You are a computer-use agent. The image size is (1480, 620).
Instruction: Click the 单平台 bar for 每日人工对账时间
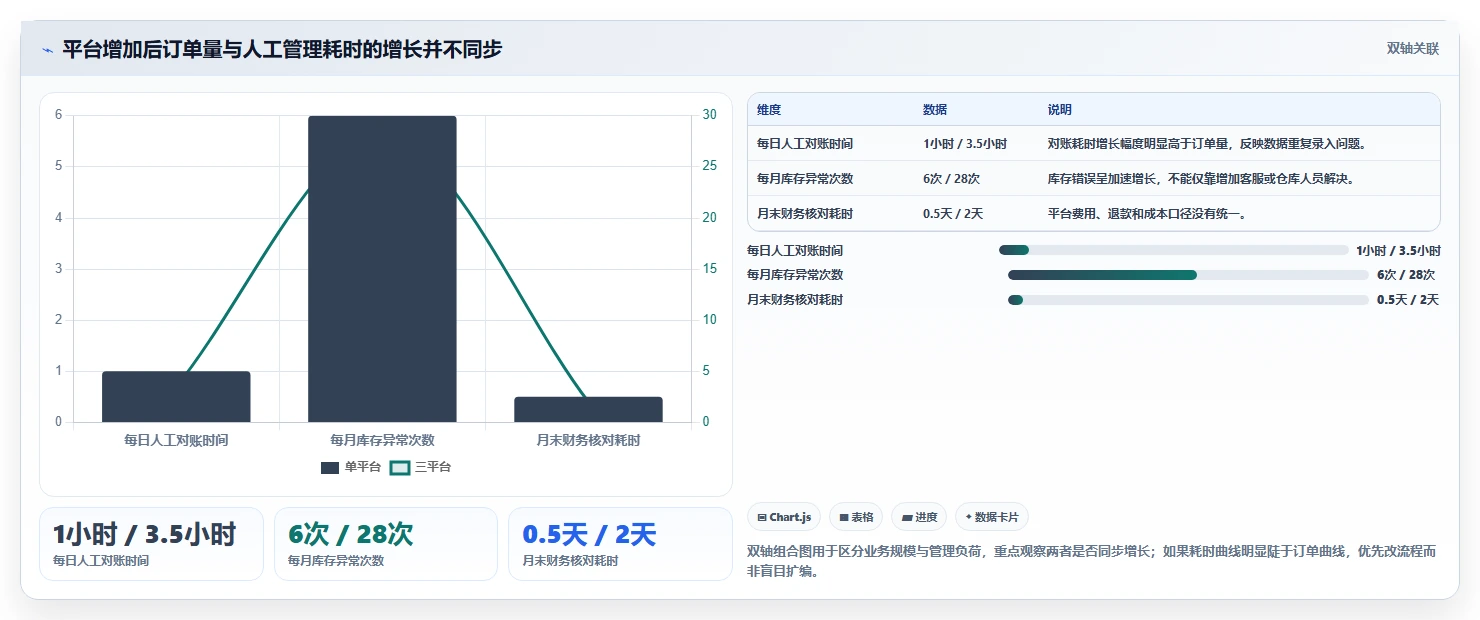(176, 397)
